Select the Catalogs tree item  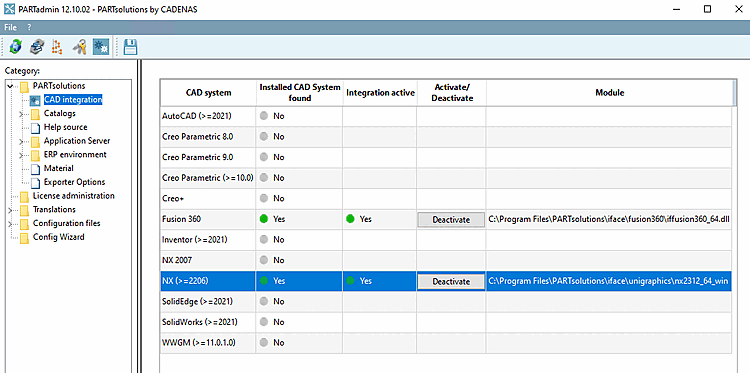pyautogui.click(x=59, y=114)
